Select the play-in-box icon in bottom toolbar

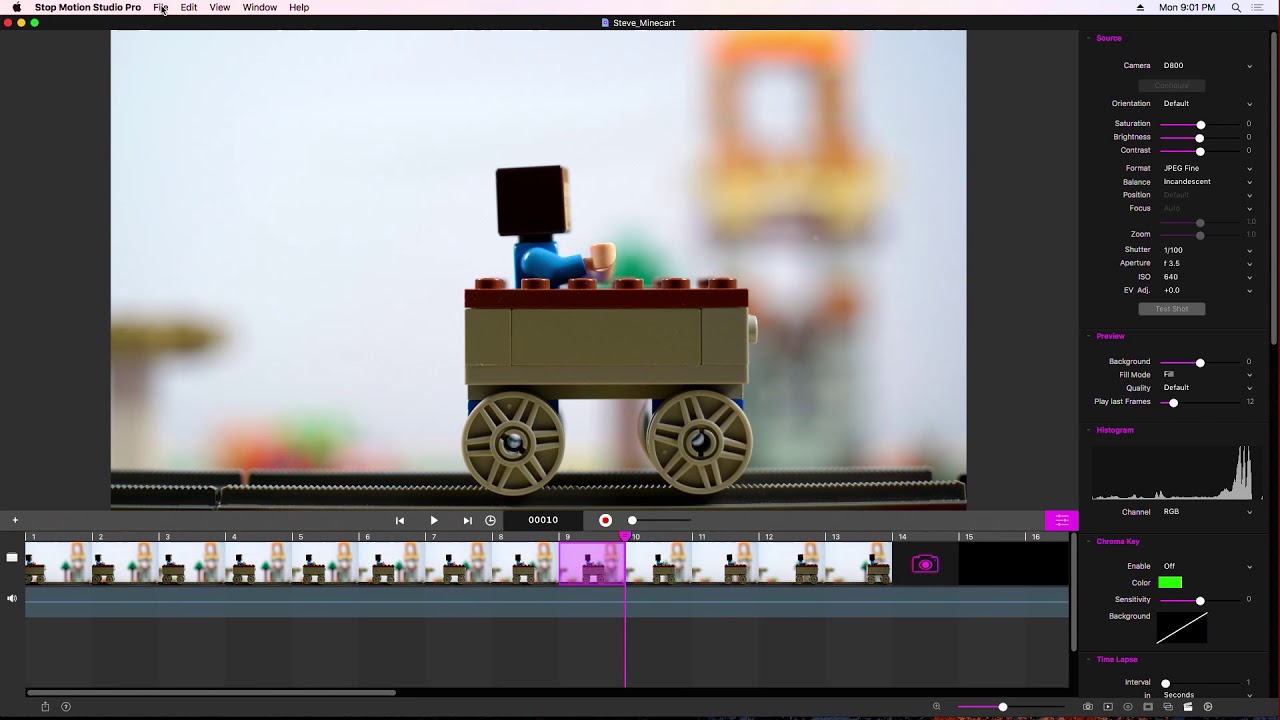(1108, 707)
